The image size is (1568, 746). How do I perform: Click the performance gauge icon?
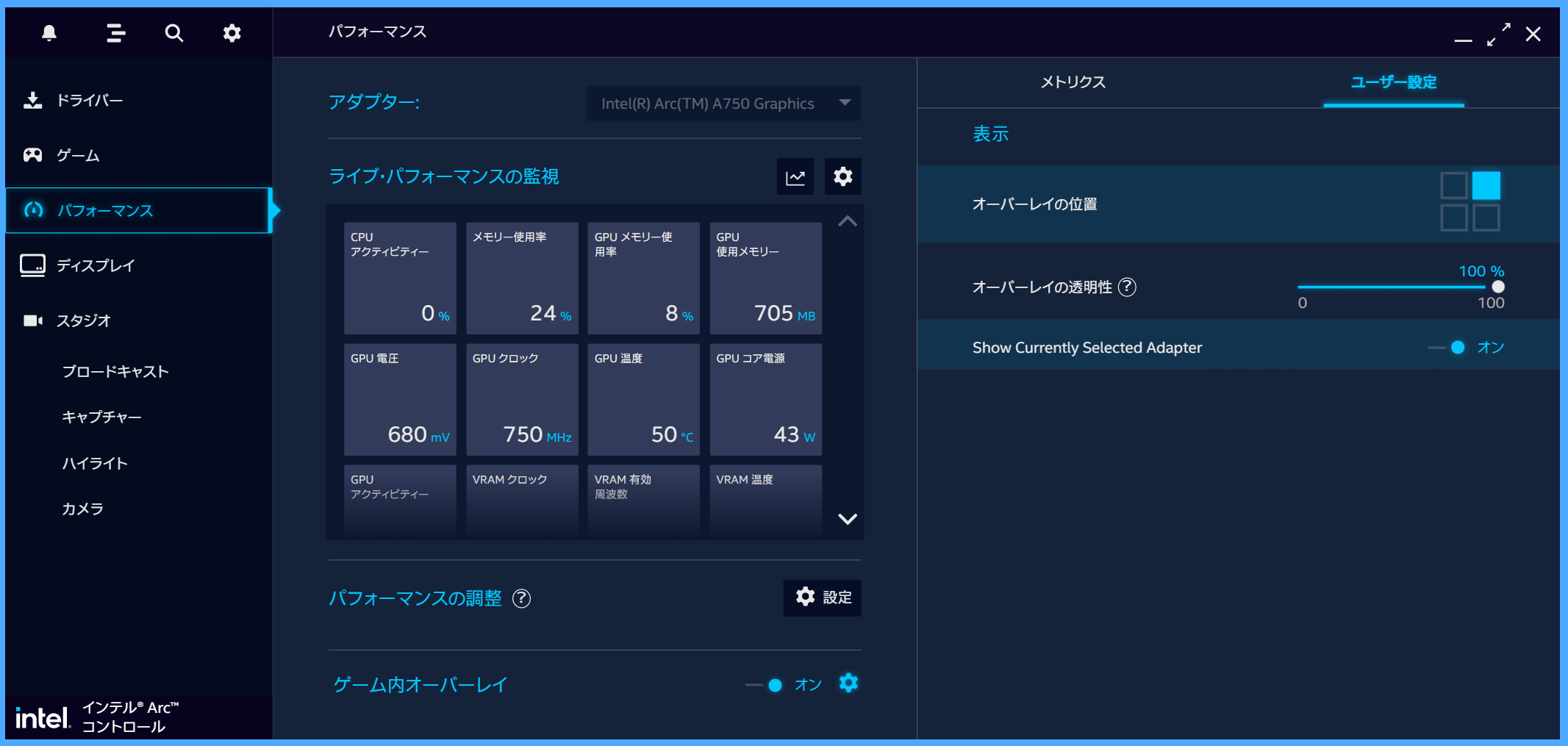(x=33, y=210)
